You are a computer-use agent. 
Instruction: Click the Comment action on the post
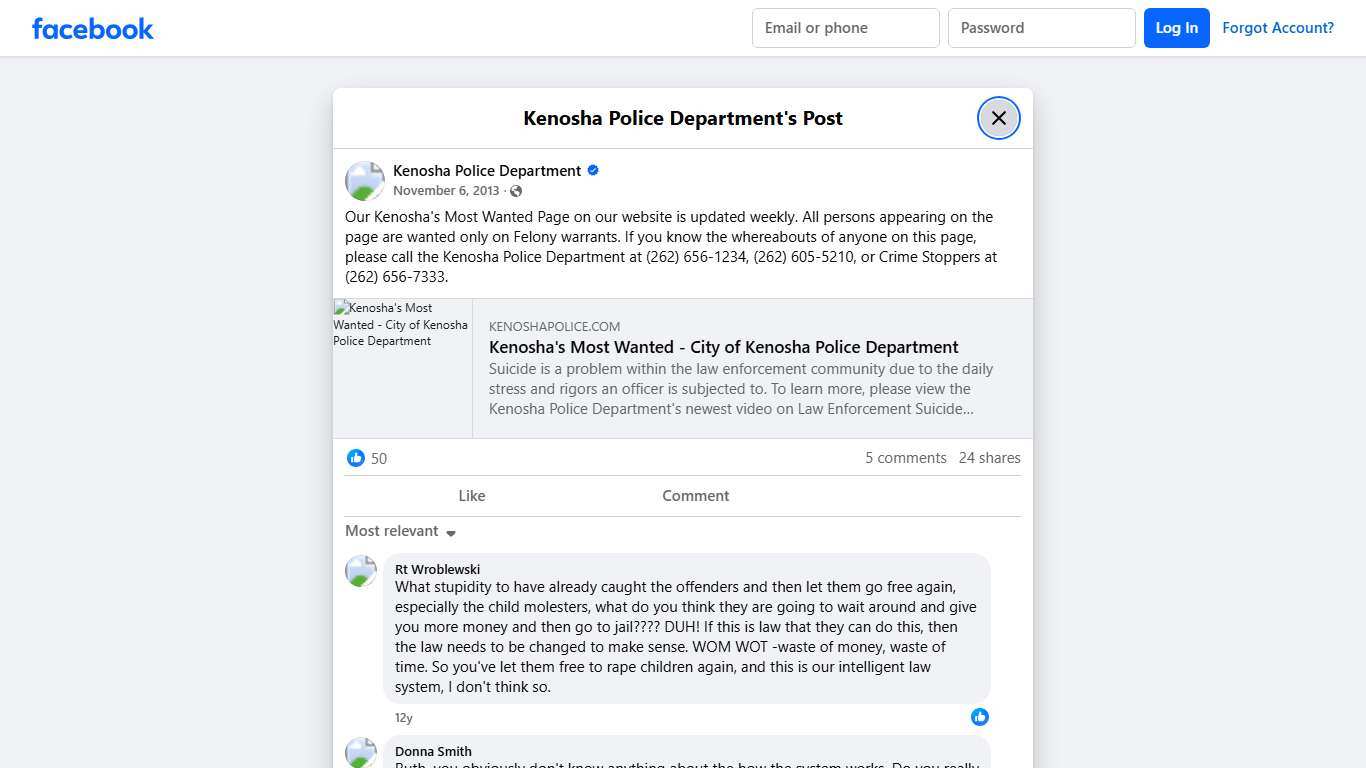coord(695,495)
